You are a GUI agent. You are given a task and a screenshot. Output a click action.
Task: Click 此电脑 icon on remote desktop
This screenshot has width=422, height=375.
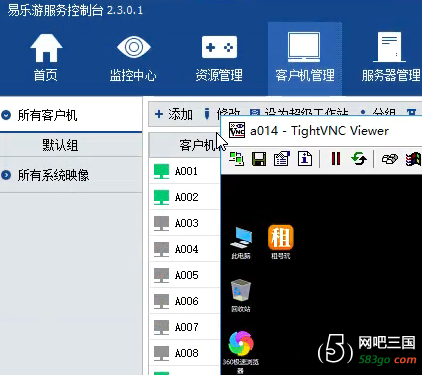241,243
